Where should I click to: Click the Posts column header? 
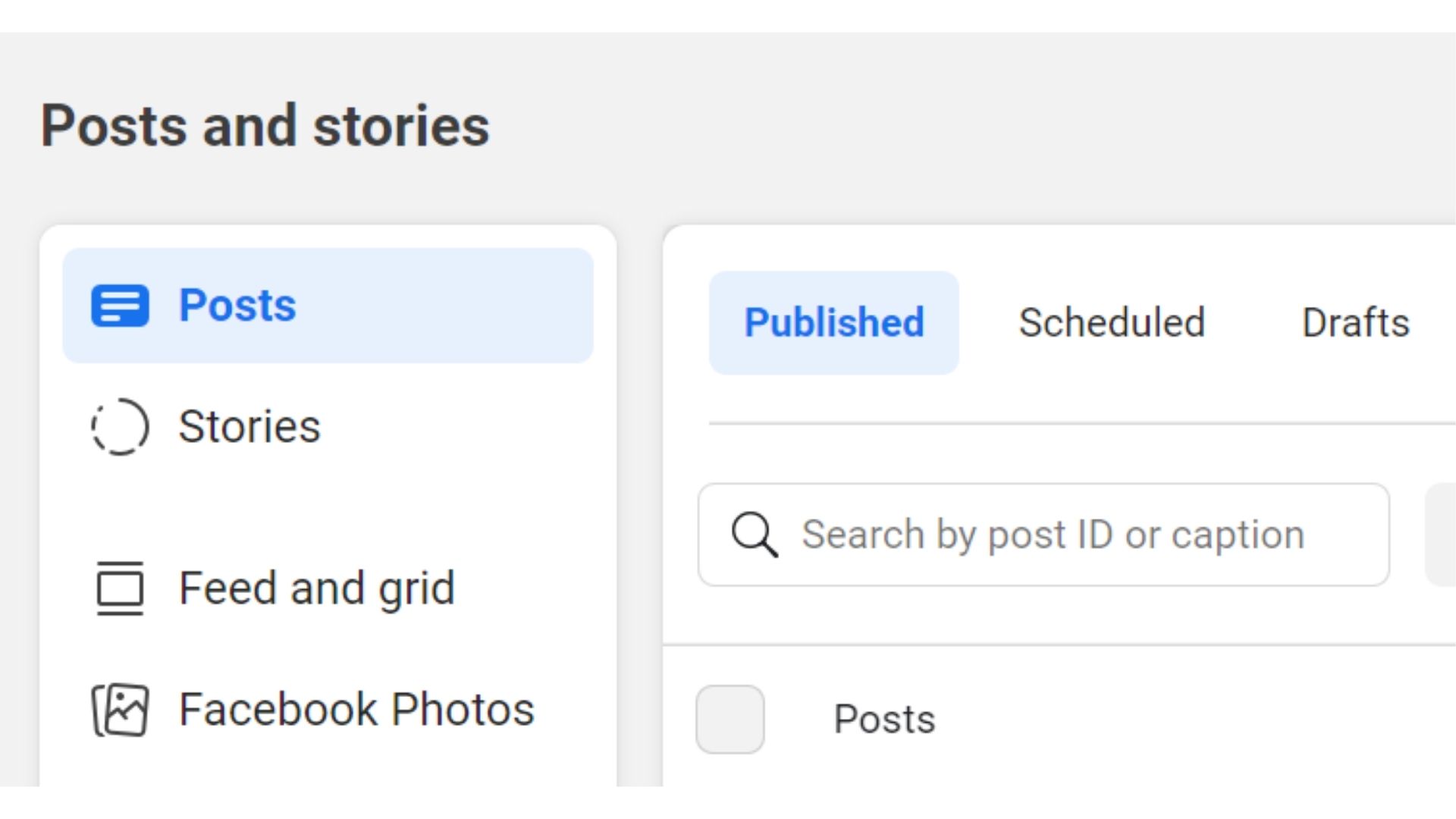(884, 719)
